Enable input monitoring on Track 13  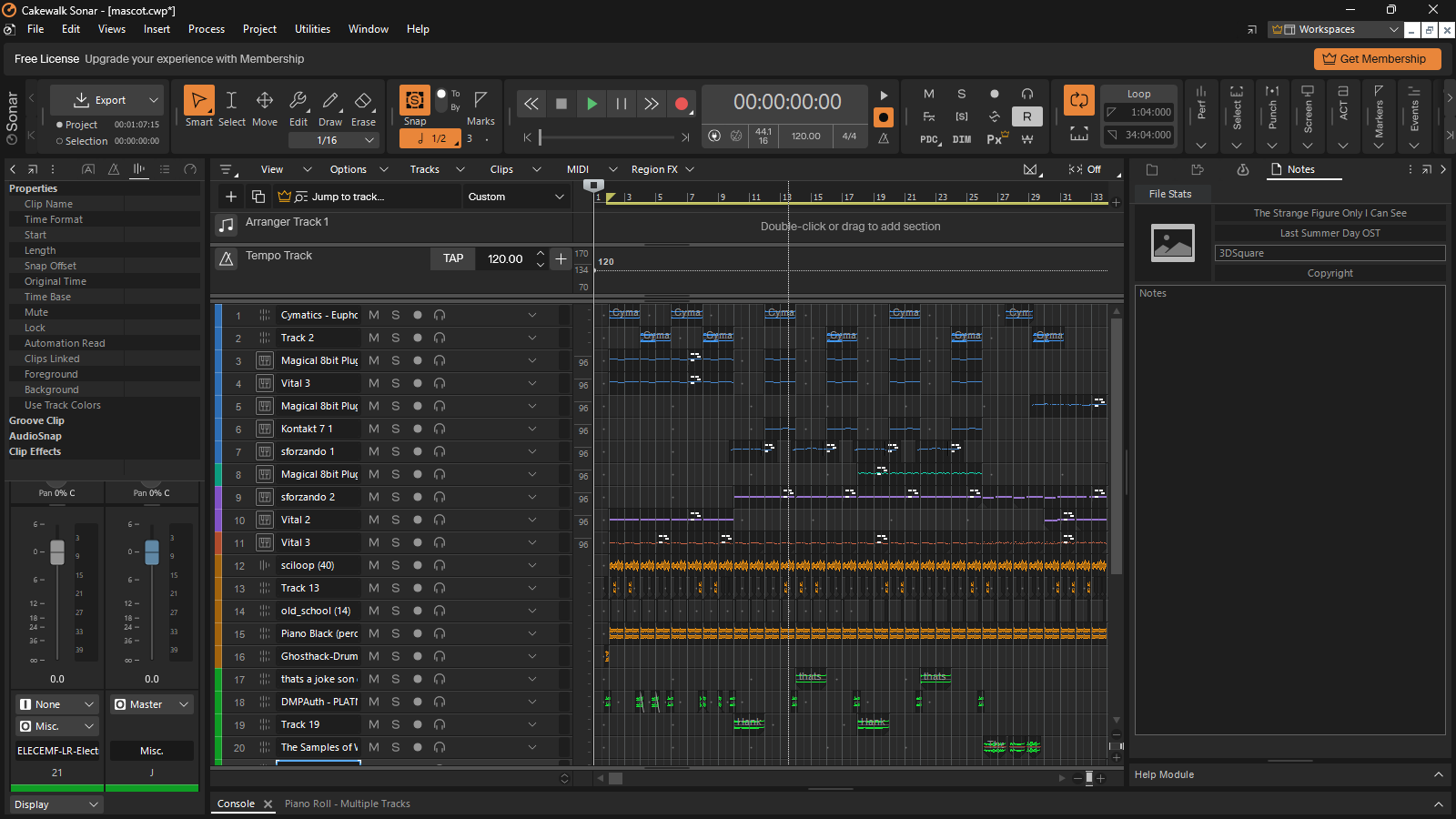coord(440,588)
